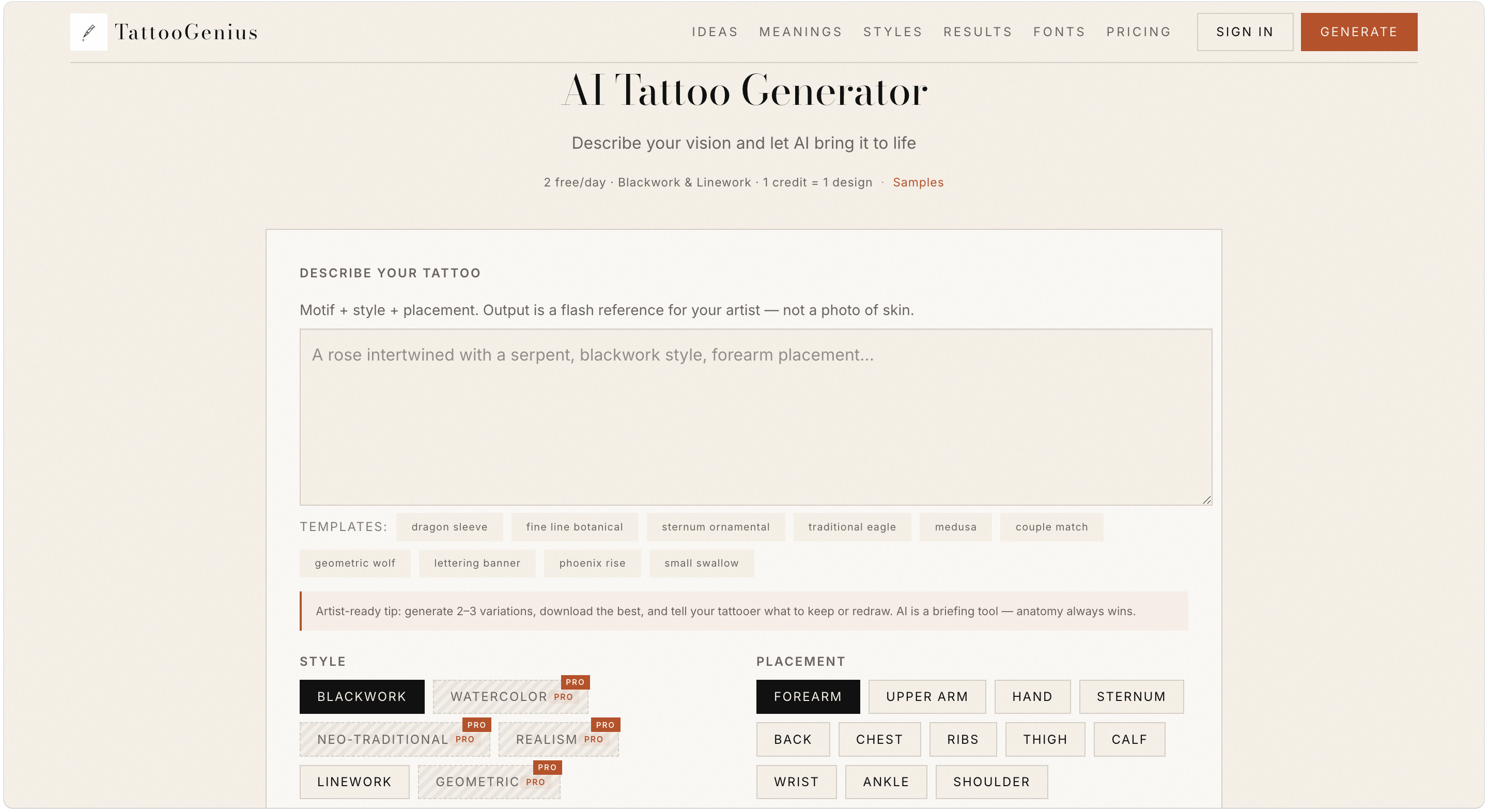This screenshot has width=1488, height=812.
Task: Select Ankle placement
Action: pos(886,782)
